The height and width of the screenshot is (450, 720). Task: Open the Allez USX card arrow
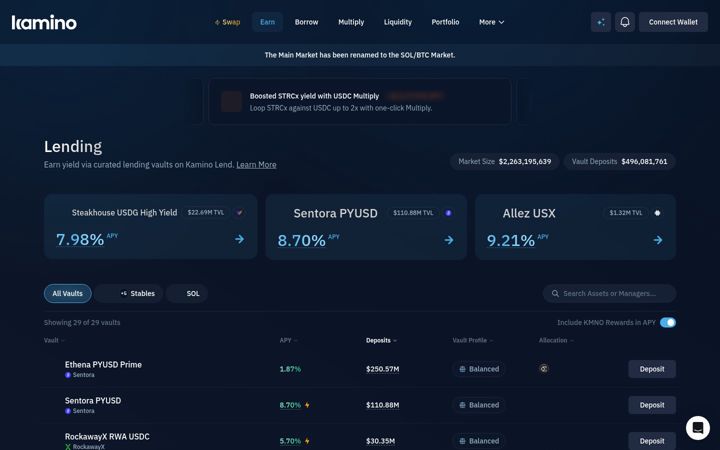658,240
